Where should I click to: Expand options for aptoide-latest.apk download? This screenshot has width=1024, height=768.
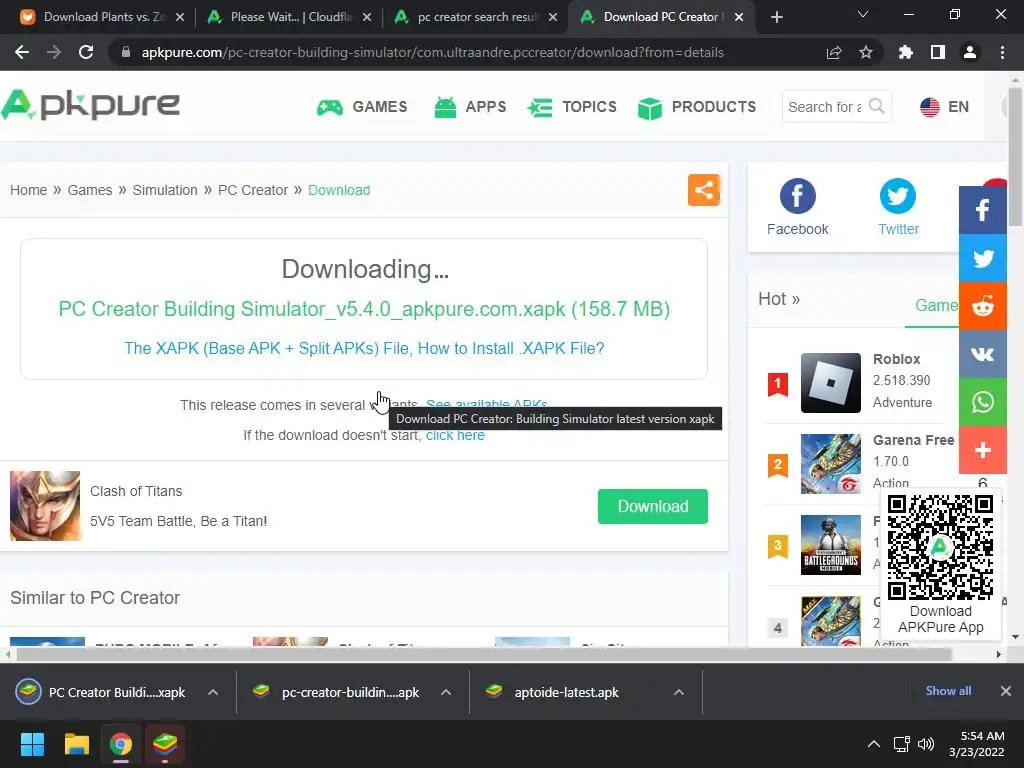coord(679,692)
